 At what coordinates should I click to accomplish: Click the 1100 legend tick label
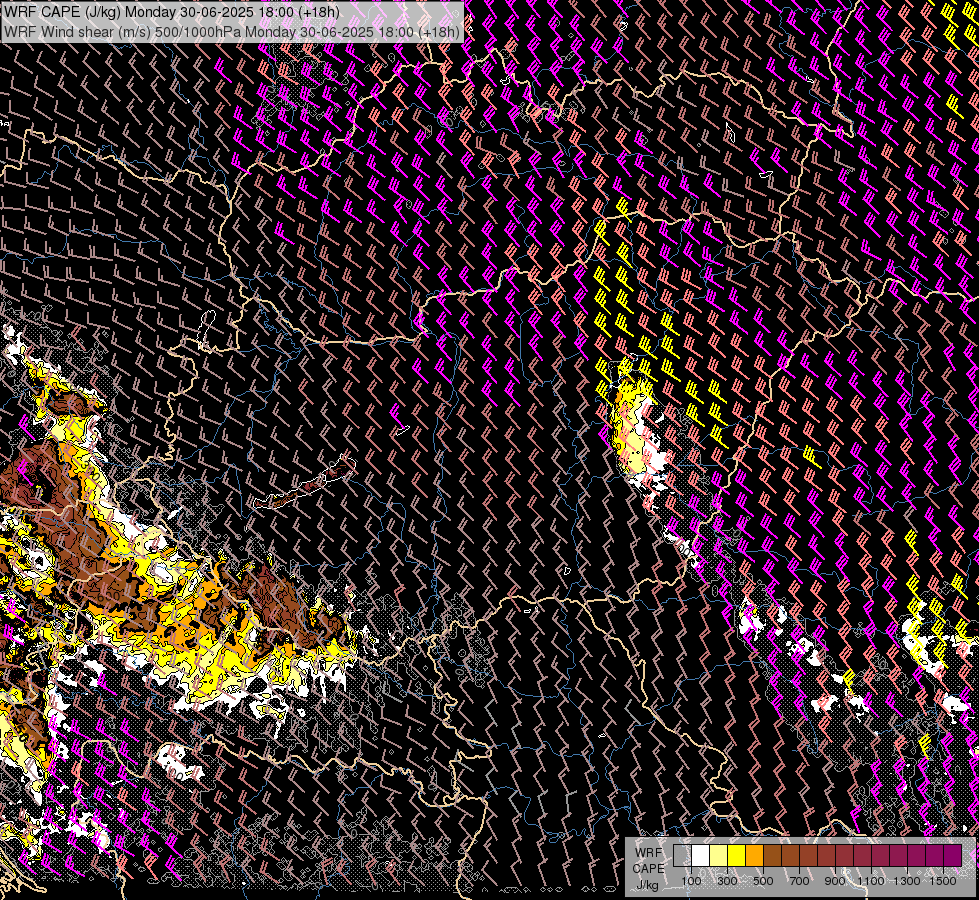(x=871, y=881)
